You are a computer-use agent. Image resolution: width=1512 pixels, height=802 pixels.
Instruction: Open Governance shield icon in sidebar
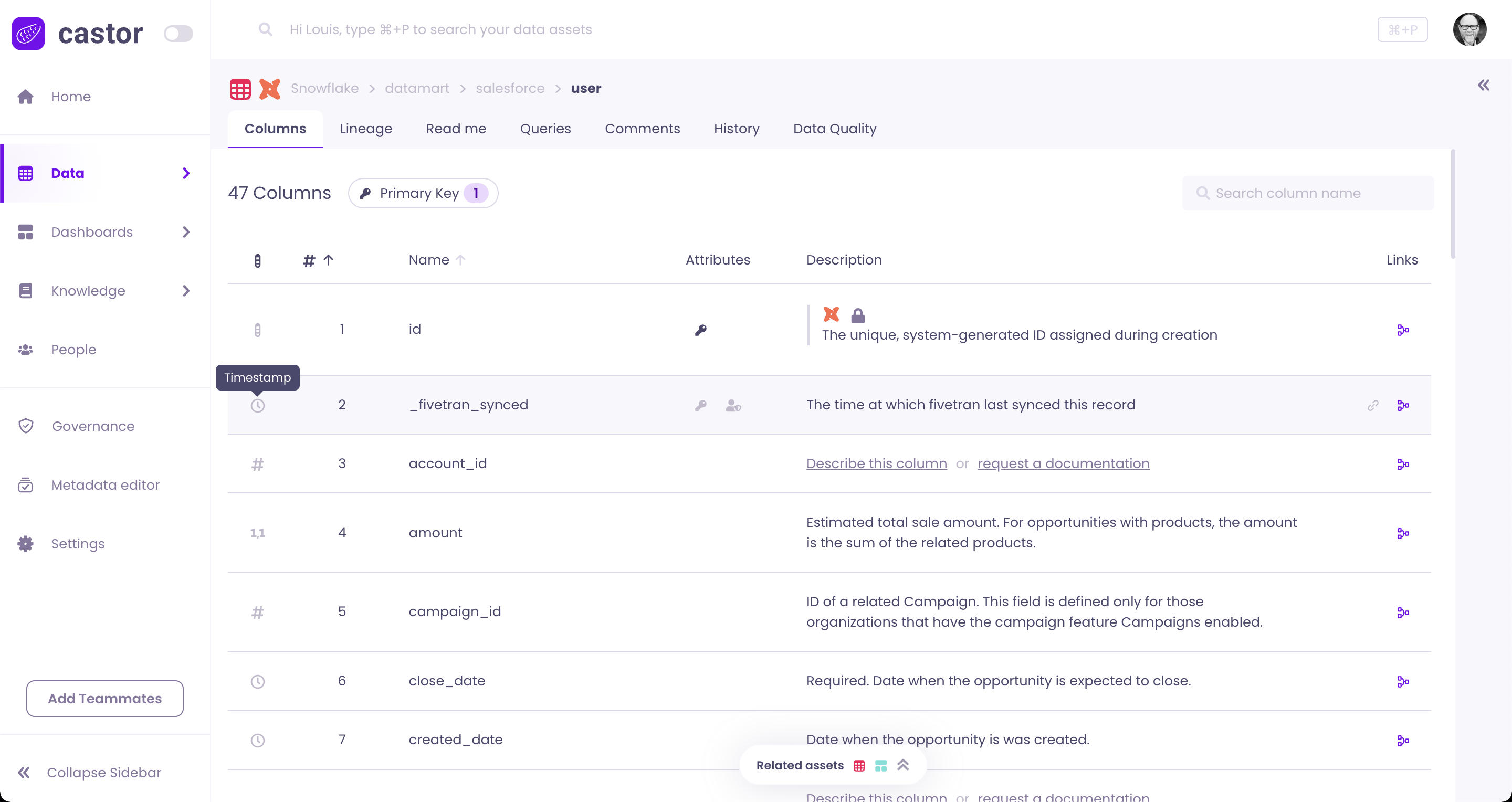pyautogui.click(x=26, y=426)
